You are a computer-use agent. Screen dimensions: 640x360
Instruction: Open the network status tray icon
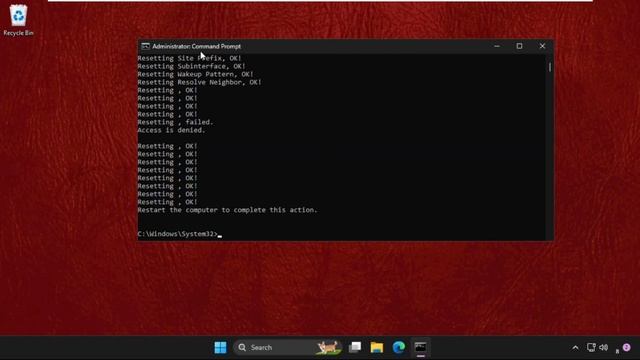tap(591, 347)
